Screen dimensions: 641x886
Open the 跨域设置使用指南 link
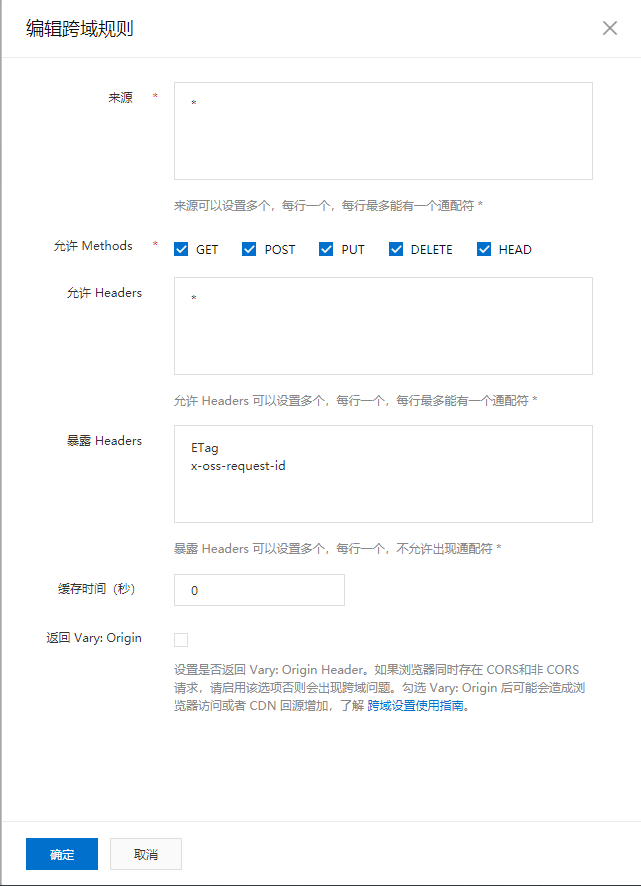(415, 706)
